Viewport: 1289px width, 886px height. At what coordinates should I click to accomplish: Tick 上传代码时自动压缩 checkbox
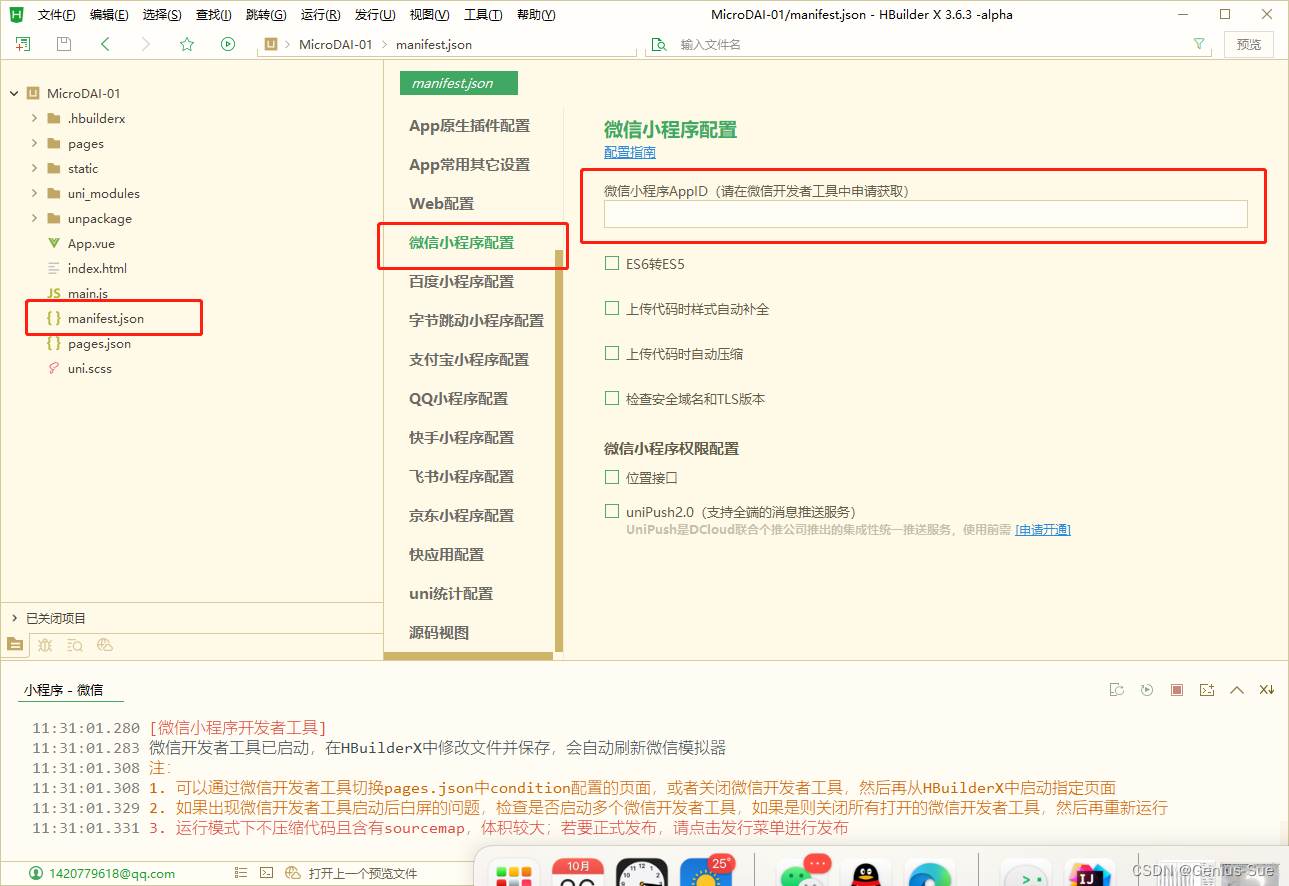(x=612, y=353)
